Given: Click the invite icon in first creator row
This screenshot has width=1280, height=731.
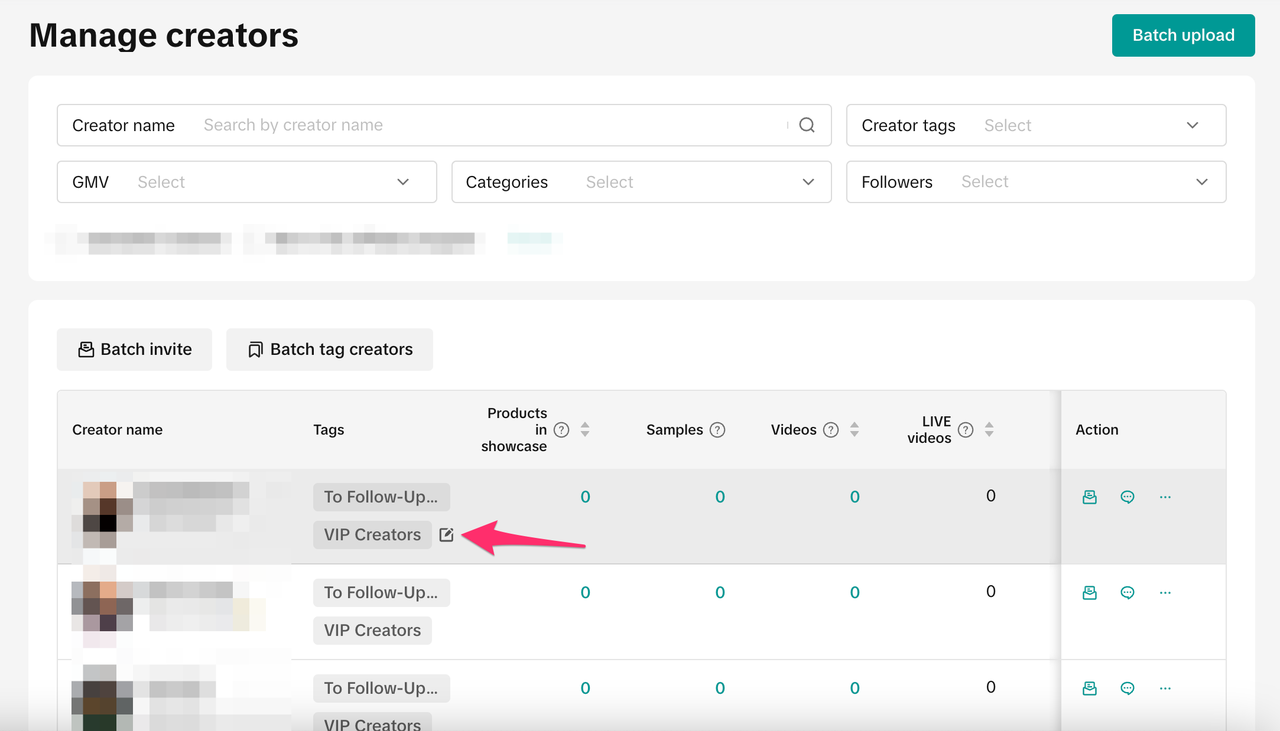Looking at the screenshot, I should point(1090,497).
